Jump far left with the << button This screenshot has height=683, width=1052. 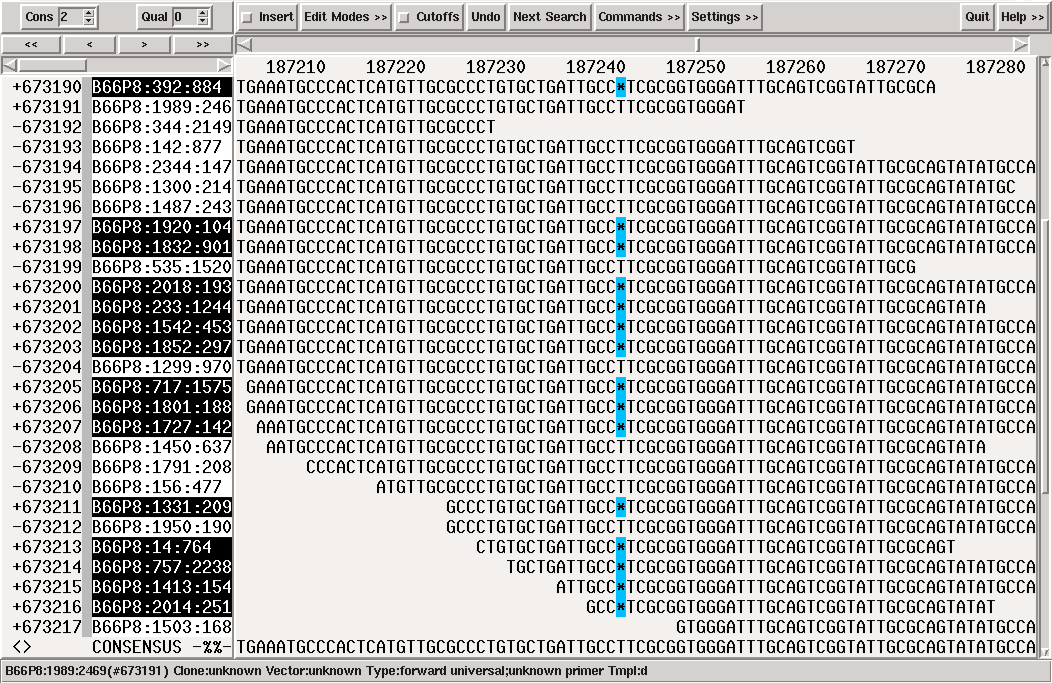pyautogui.click(x=31, y=45)
